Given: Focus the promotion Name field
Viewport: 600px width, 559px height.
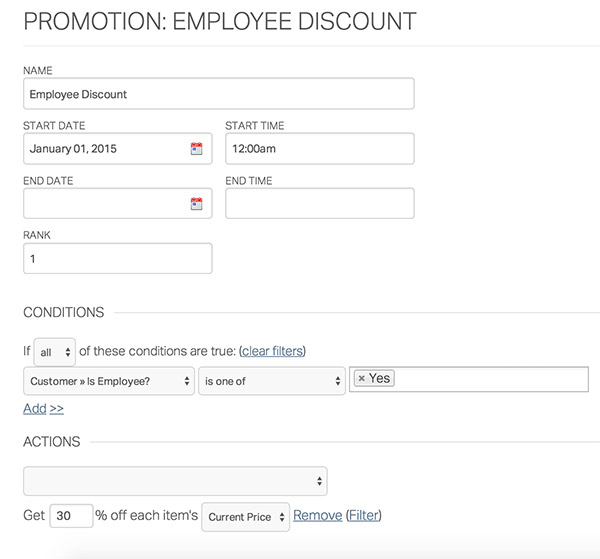Looking at the screenshot, I should click(218, 94).
